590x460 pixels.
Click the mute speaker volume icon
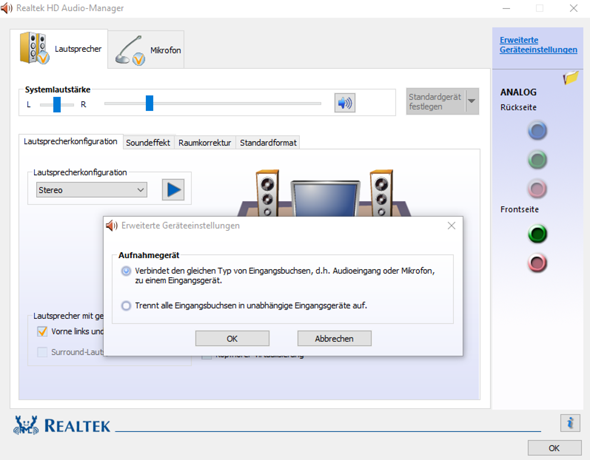pos(345,103)
